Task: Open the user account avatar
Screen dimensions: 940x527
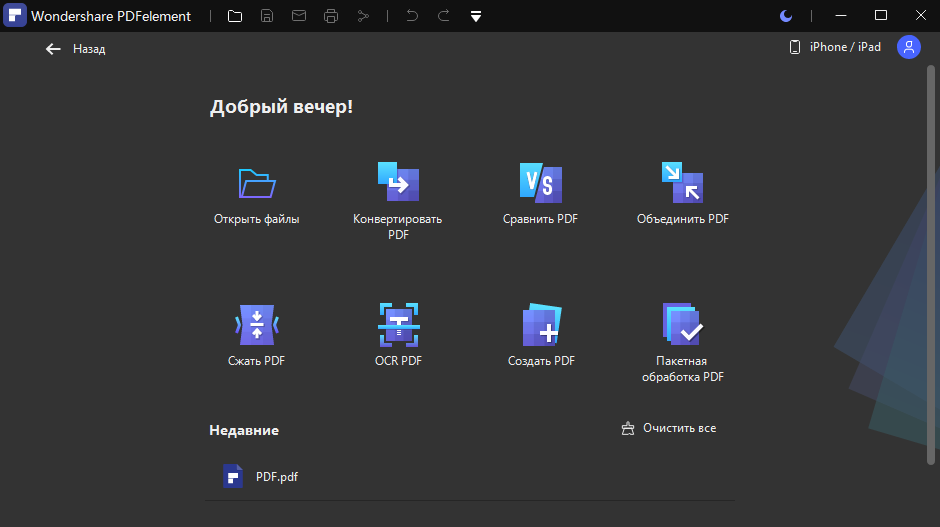Action: tap(909, 47)
